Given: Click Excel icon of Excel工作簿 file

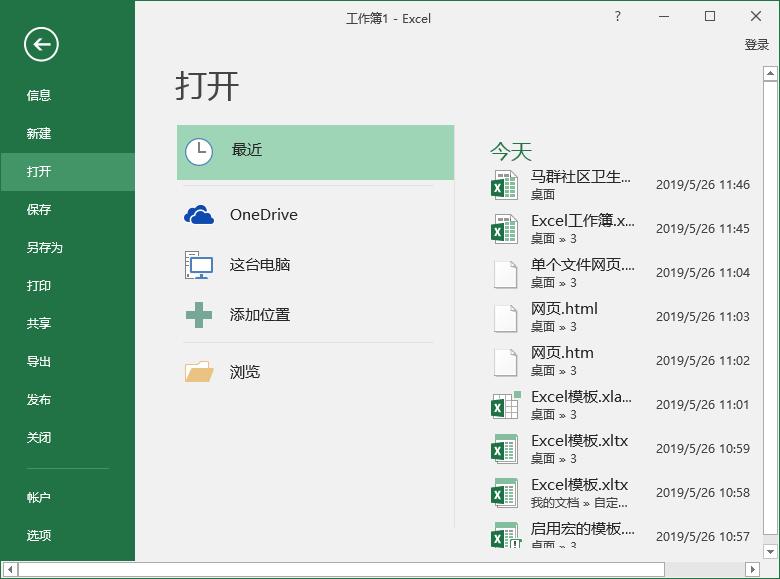Looking at the screenshot, I should tap(504, 228).
